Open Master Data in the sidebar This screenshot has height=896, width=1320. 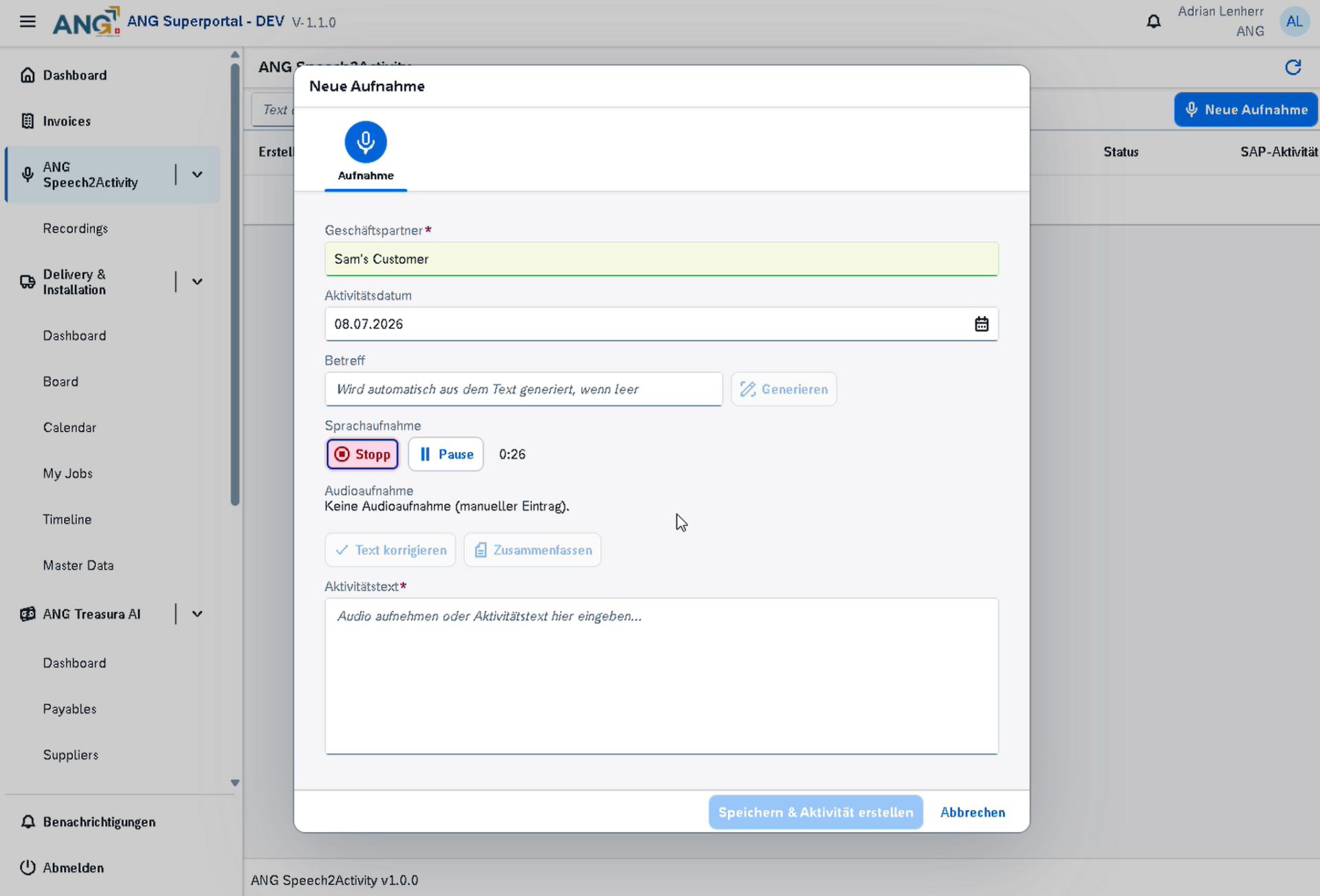click(x=78, y=565)
